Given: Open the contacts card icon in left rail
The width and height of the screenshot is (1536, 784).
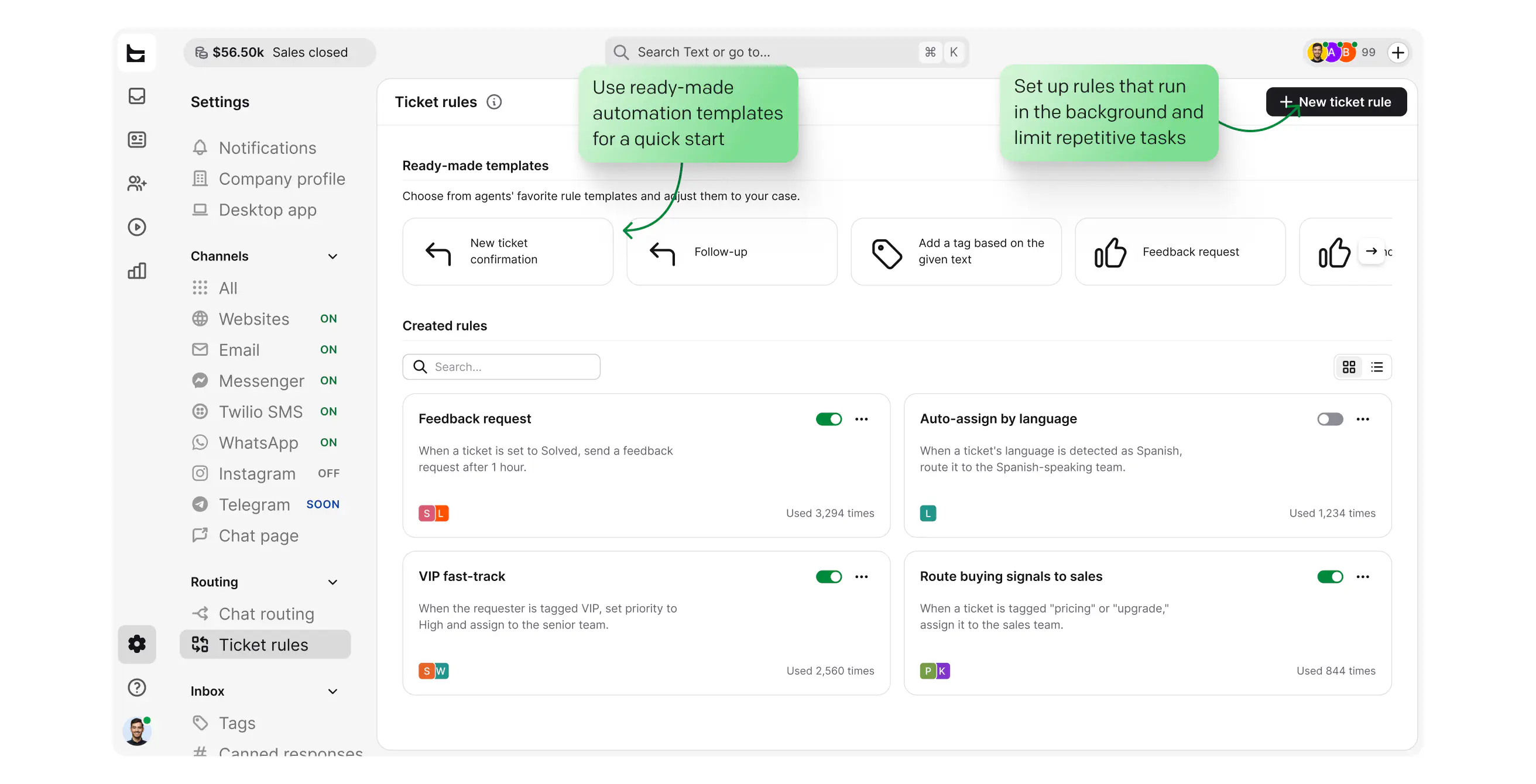Looking at the screenshot, I should point(136,139).
